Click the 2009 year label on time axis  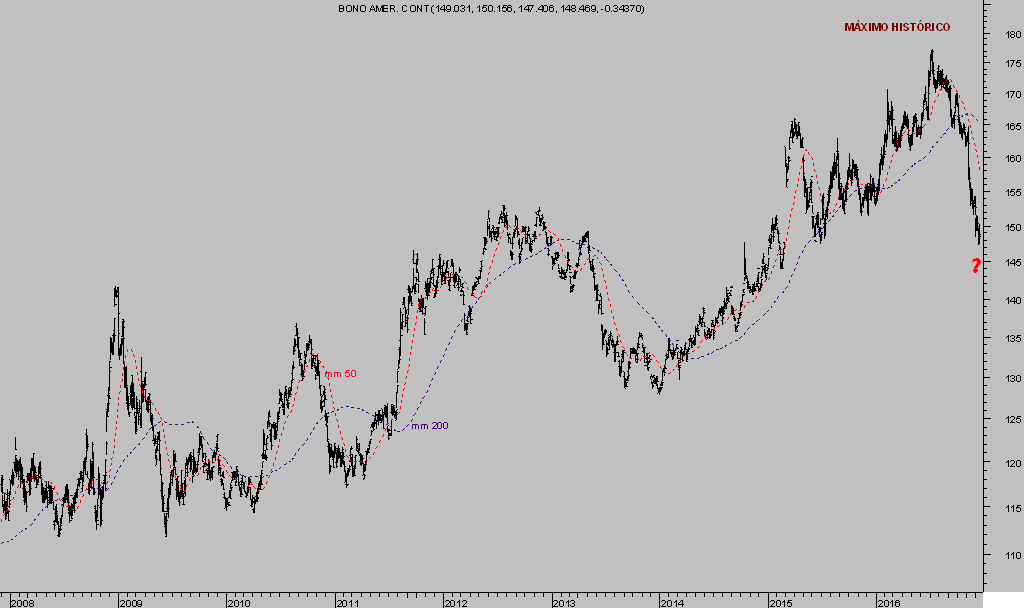coord(130,603)
